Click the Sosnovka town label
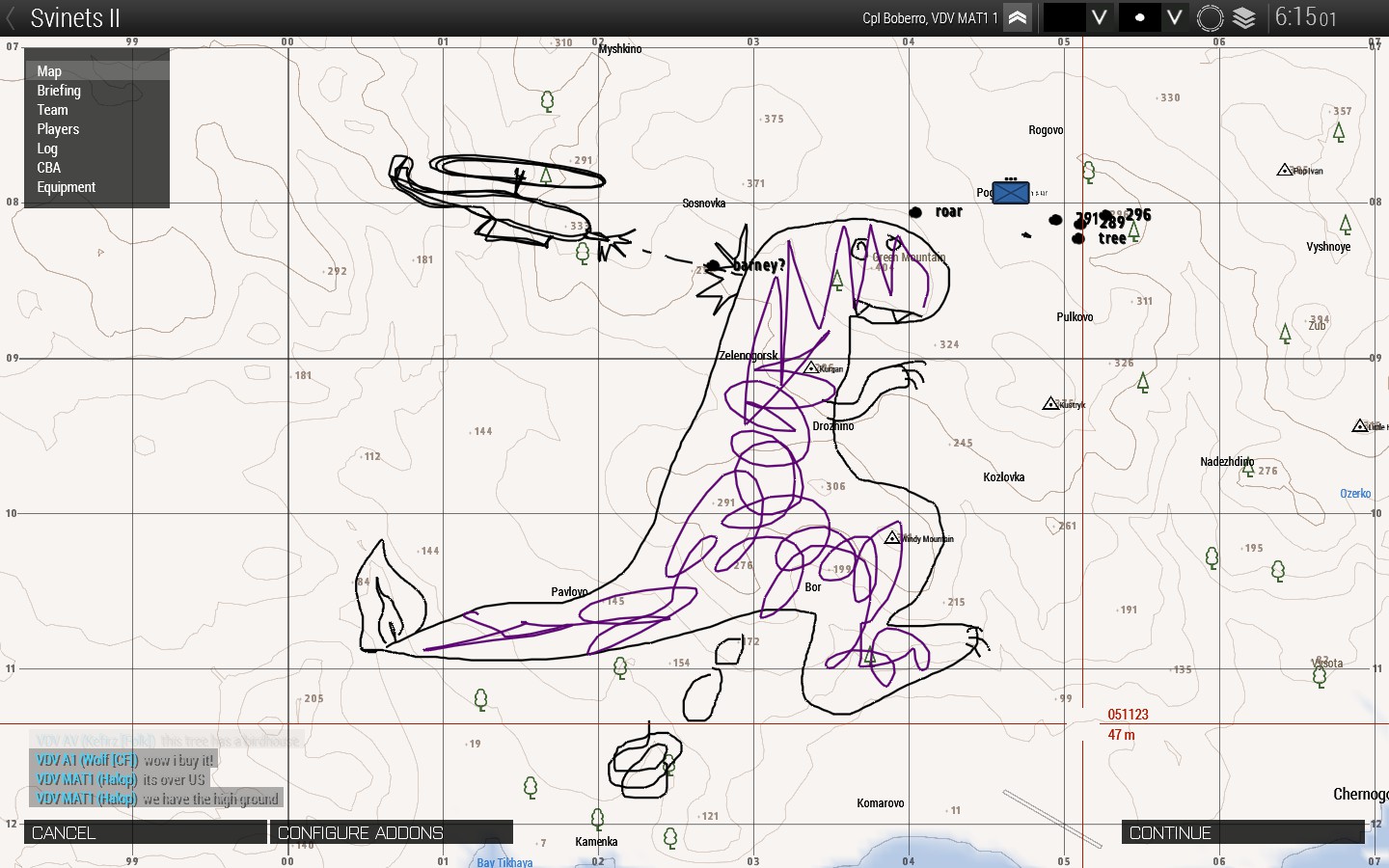The image size is (1389, 868). [x=703, y=203]
